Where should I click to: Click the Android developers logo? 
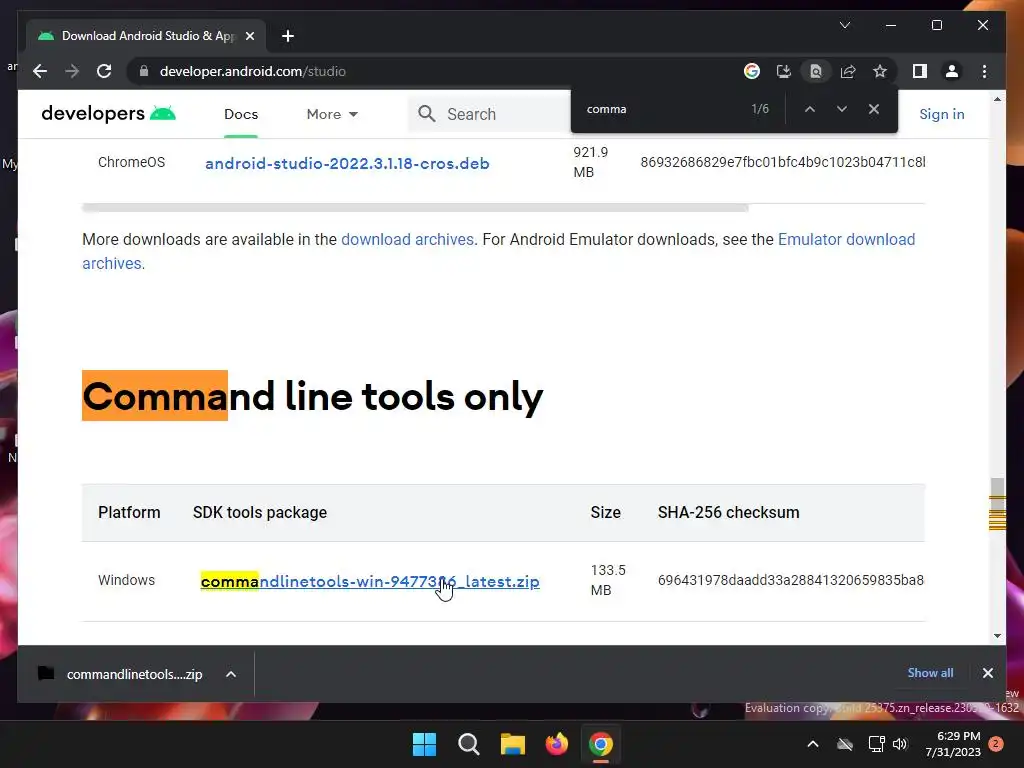tap(108, 114)
